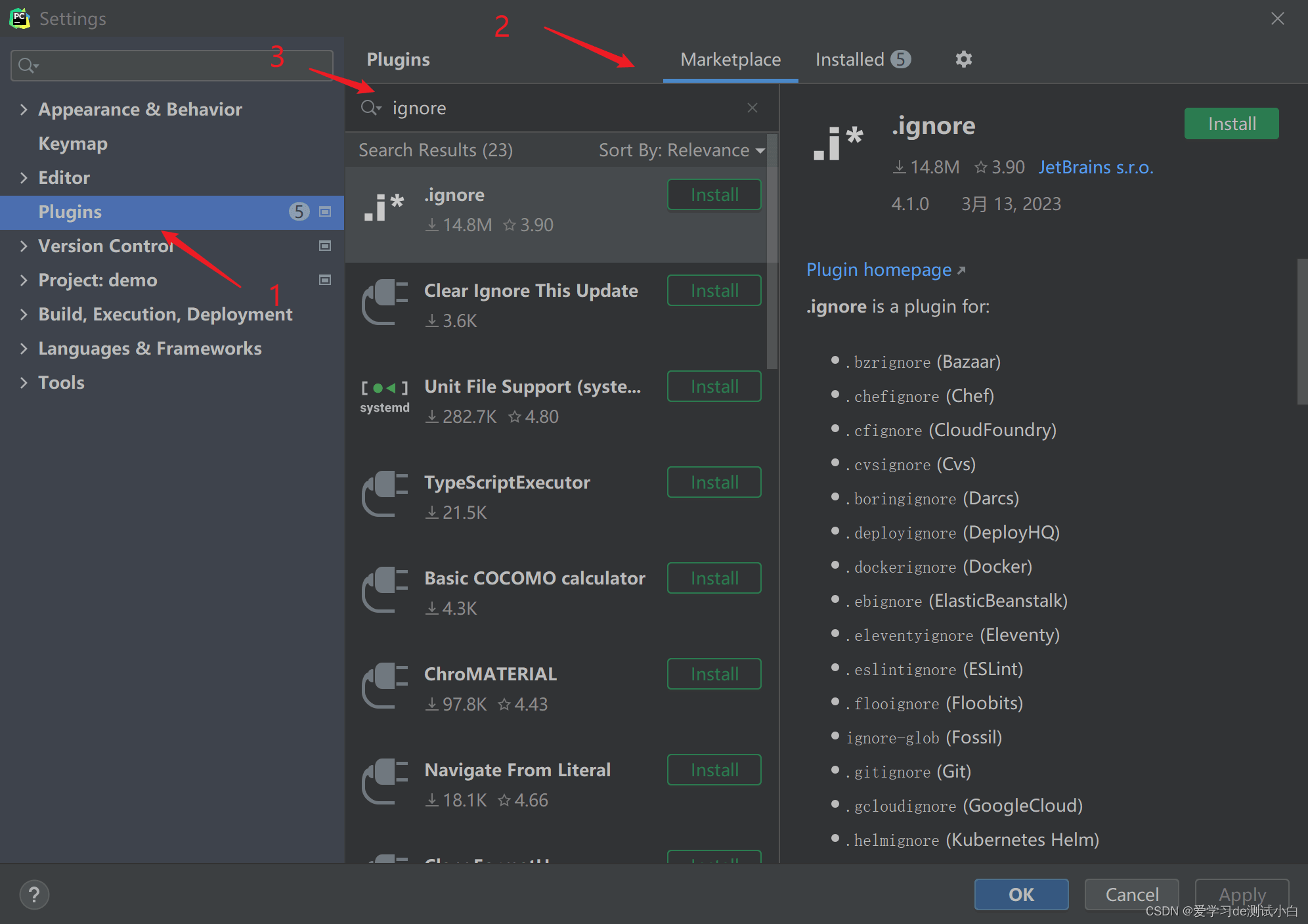Install Basic COCOMO calculator plugin
The width and height of the screenshot is (1308, 924).
pos(714,579)
